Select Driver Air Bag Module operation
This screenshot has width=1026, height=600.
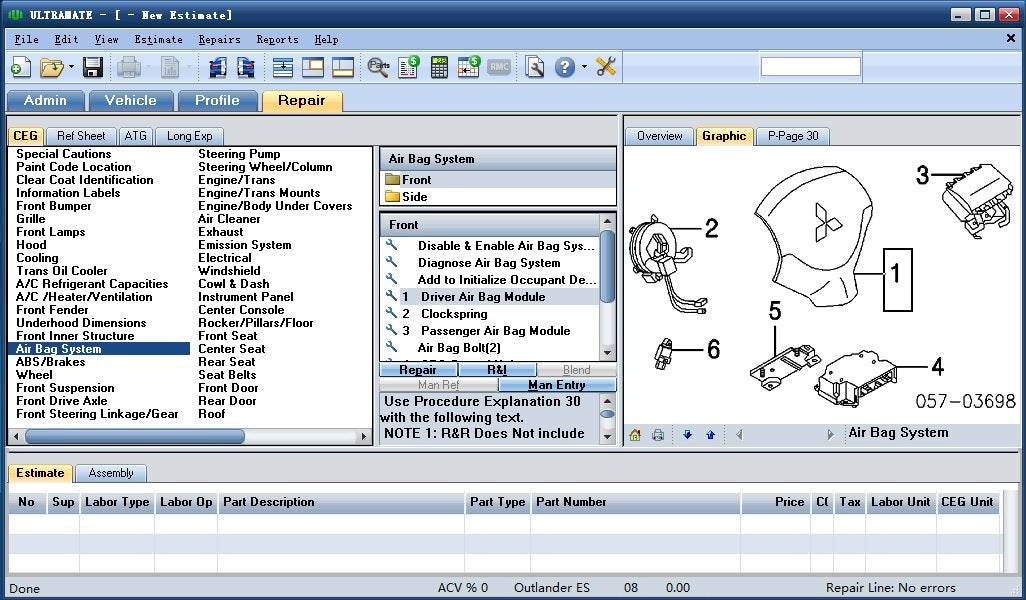coord(489,296)
